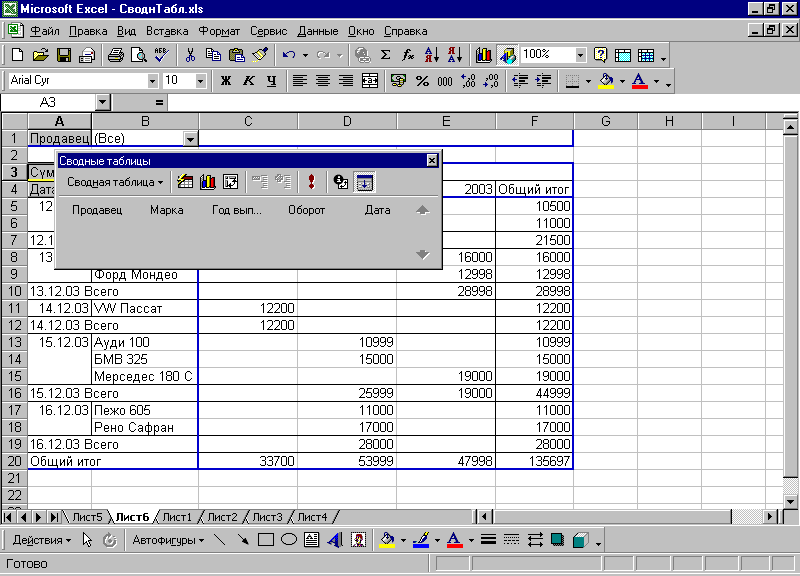Select Оборот field button
Viewport: 800px width, 576px height.
click(x=306, y=210)
